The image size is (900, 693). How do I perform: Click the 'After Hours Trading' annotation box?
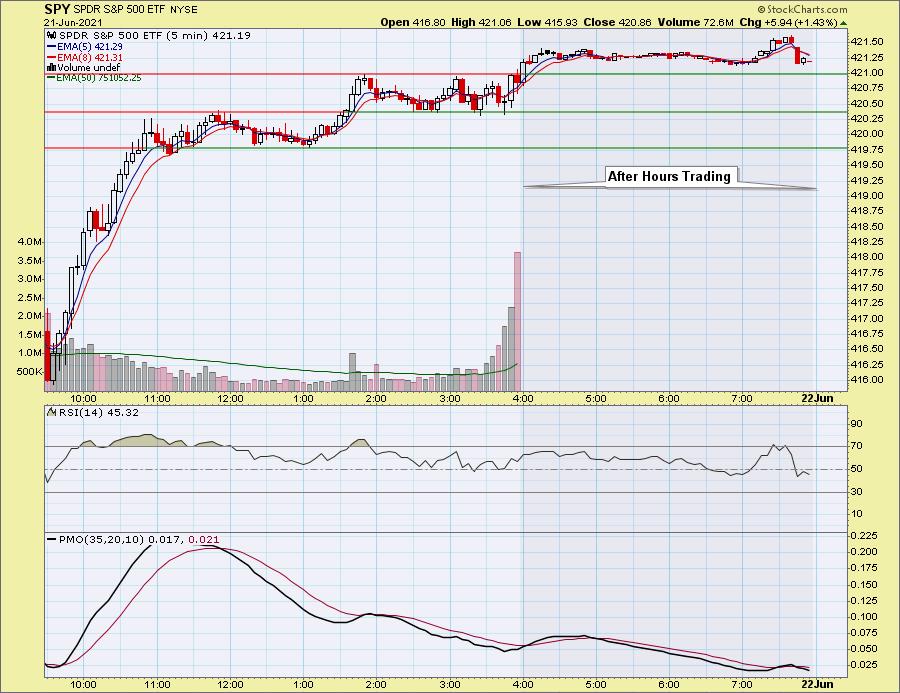[669, 176]
